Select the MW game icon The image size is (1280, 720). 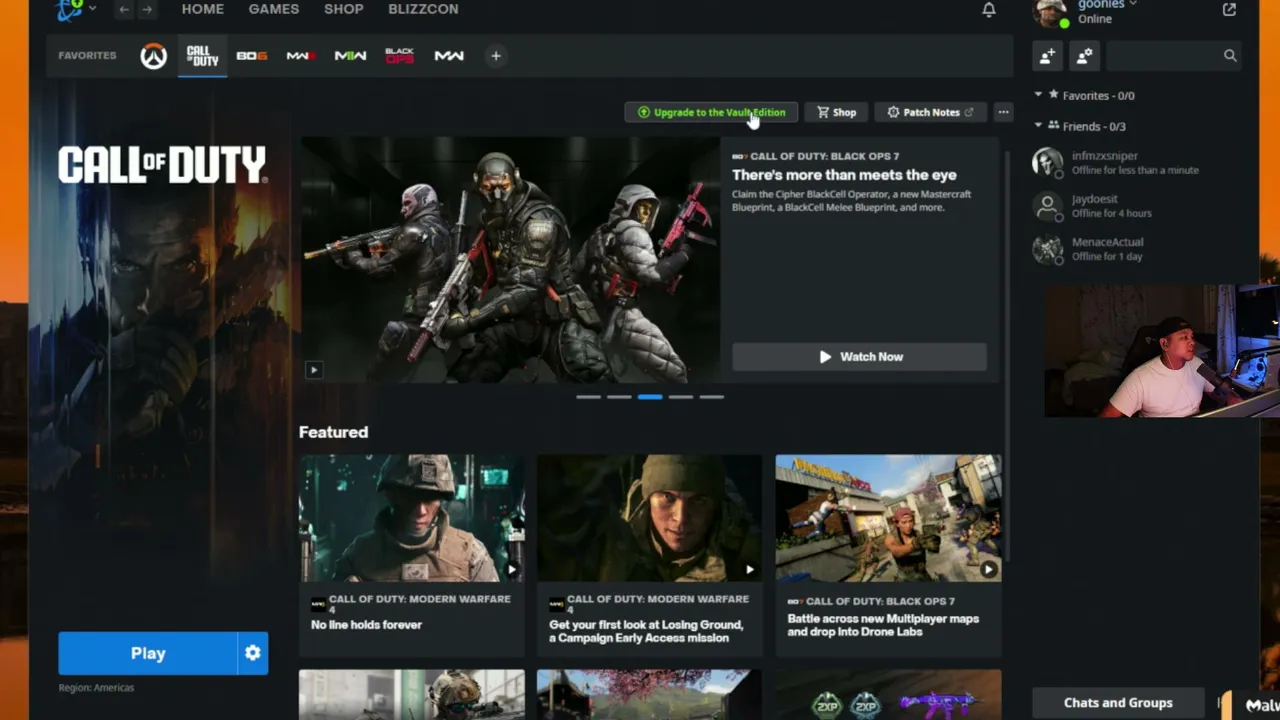(x=449, y=56)
